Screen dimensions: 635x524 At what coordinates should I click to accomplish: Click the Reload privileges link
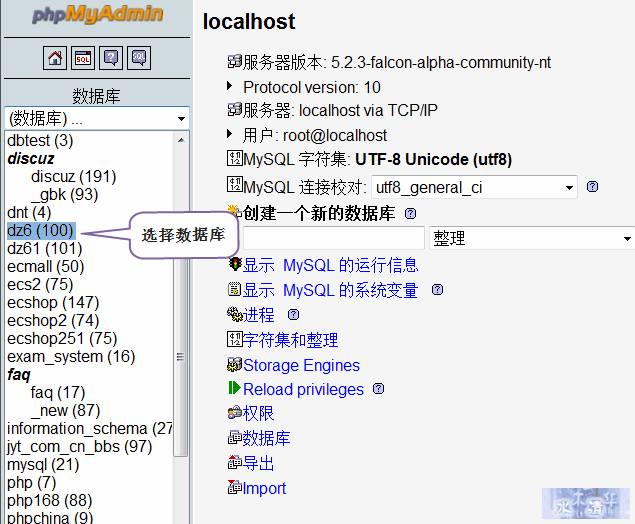(303, 390)
